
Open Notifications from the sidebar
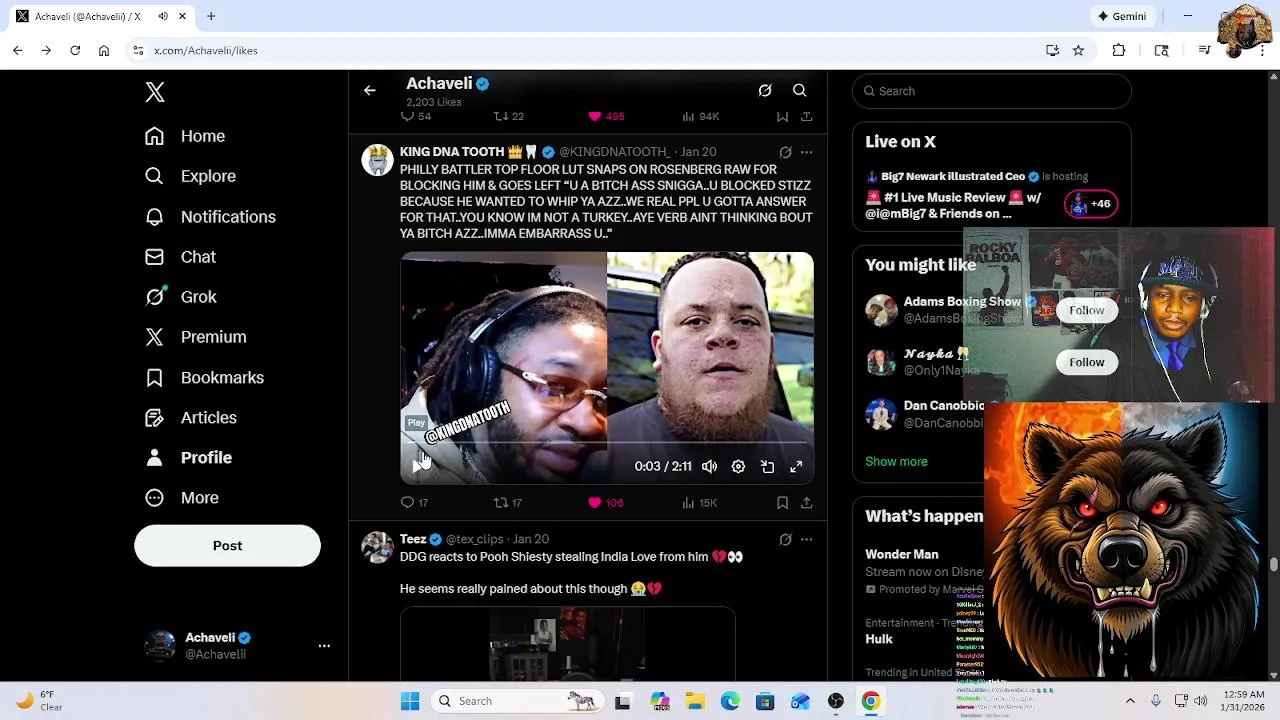(x=210, y=217)
